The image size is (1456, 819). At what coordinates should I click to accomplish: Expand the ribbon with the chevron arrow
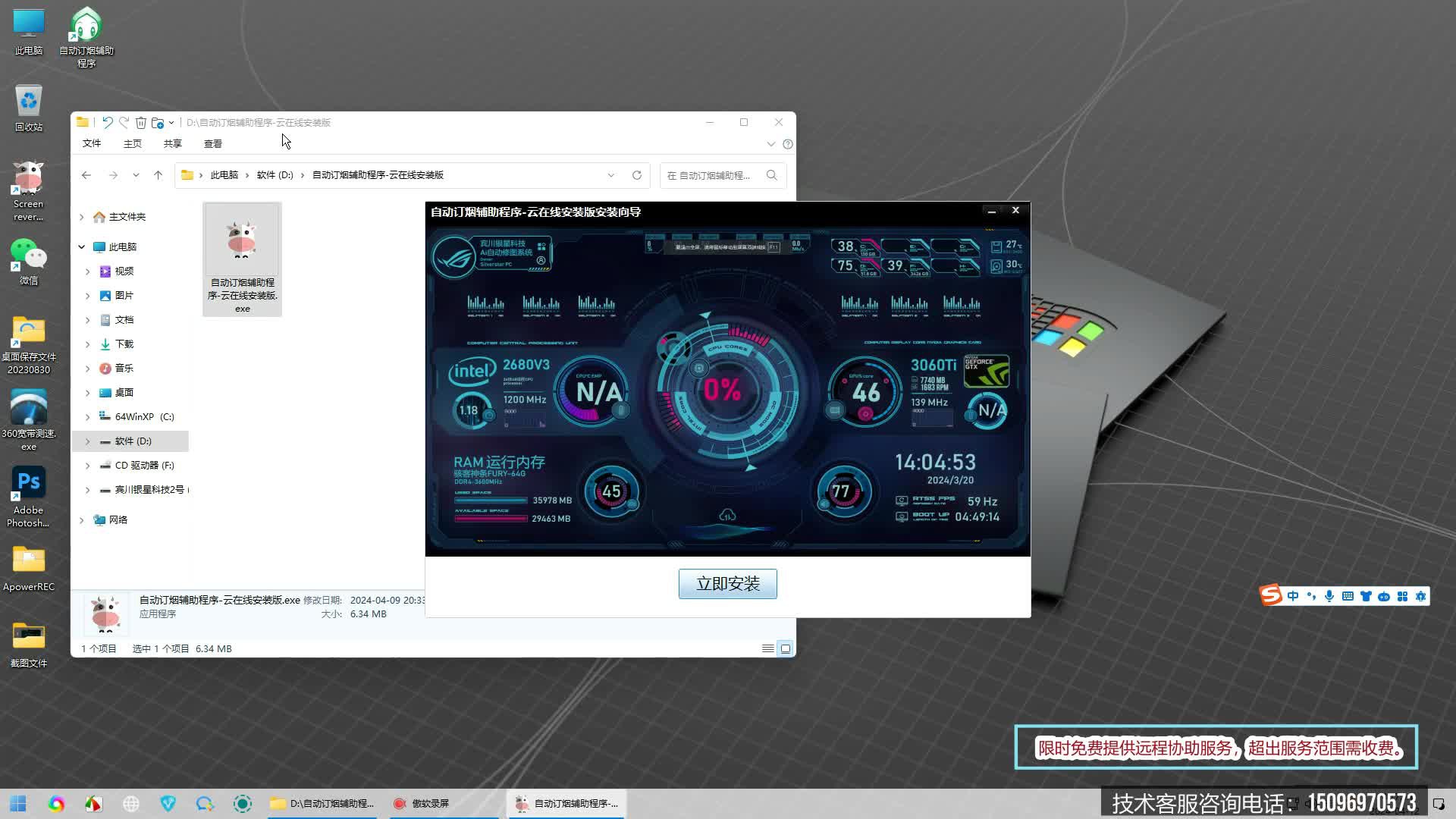coord(771,144)
